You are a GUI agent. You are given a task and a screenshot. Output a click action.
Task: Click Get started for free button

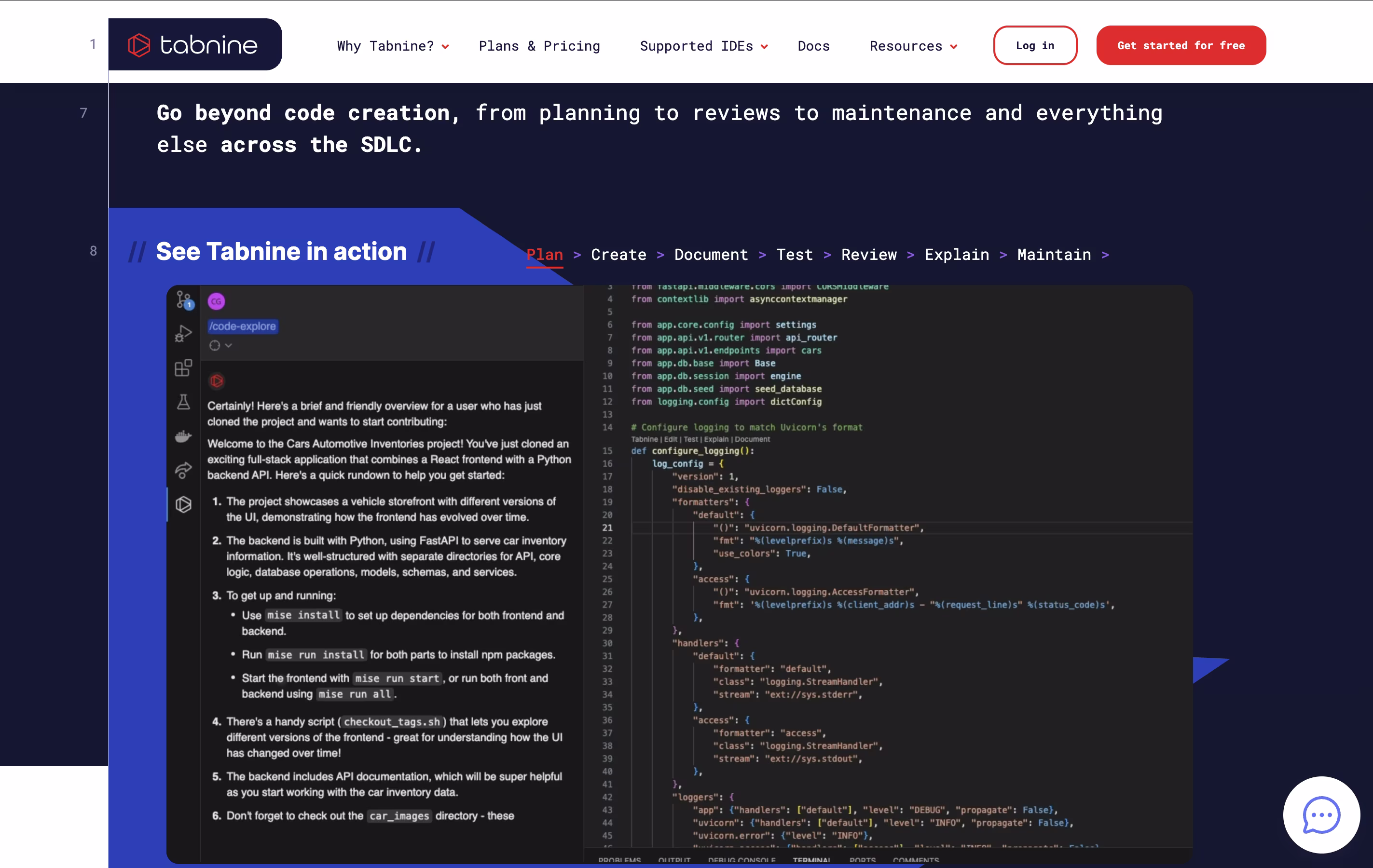coord(1181,46)
